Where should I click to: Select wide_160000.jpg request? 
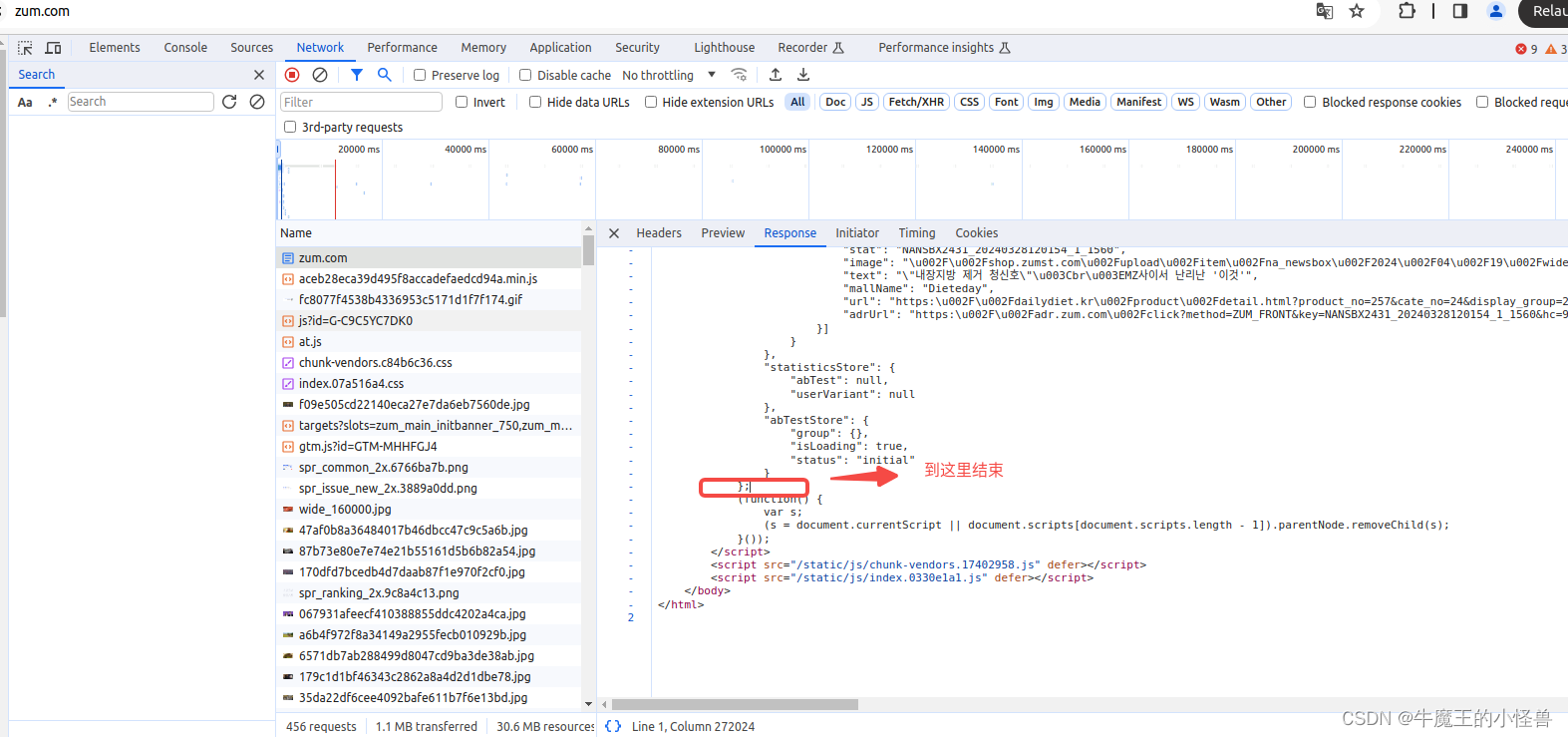[x=429, y=509]
